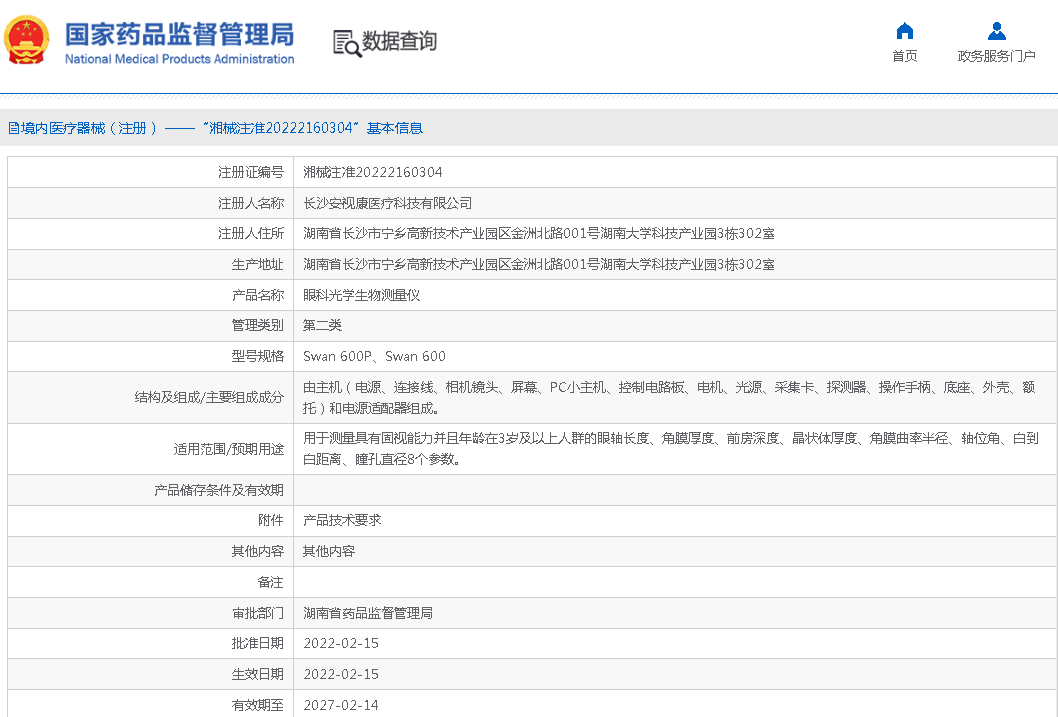Click the 审批部门 row label
Viewport: 1058px width, 717px height.
pyautogui.click(x=258, y=613)
